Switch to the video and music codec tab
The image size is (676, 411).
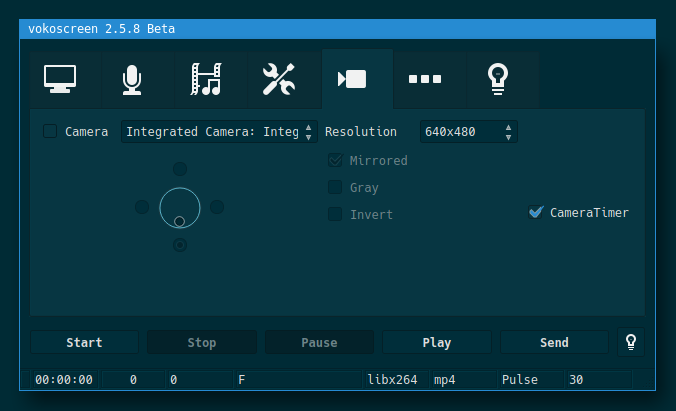click(206, 79)
